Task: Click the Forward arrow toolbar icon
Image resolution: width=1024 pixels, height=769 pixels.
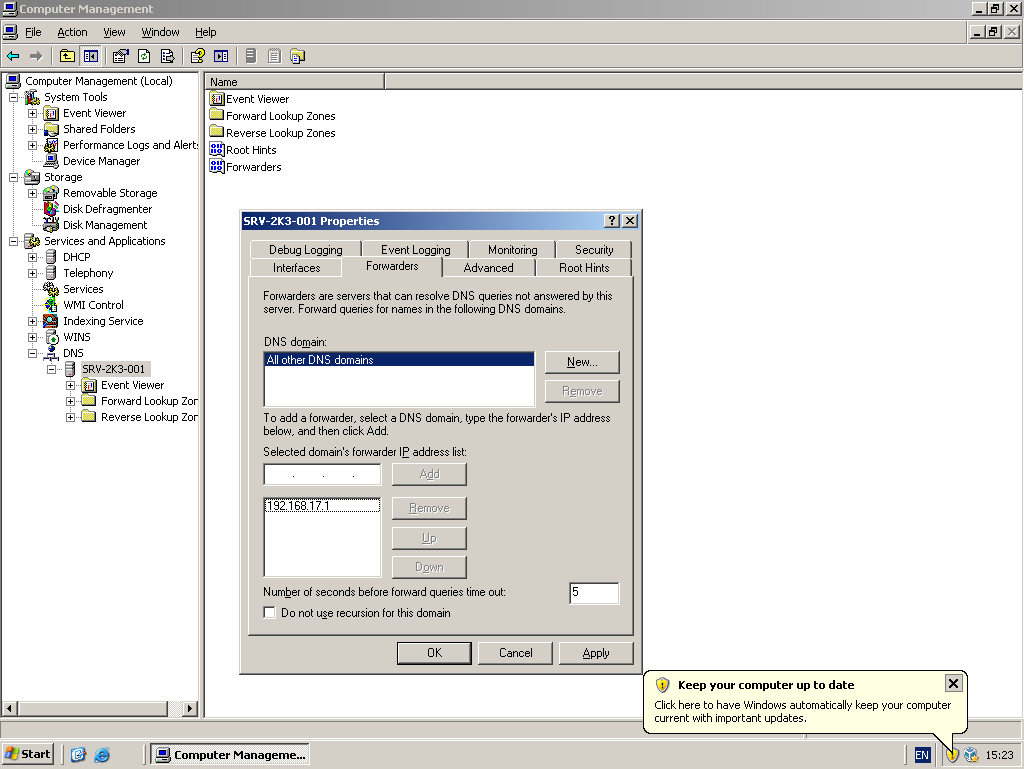Action: tap(36, 56)
